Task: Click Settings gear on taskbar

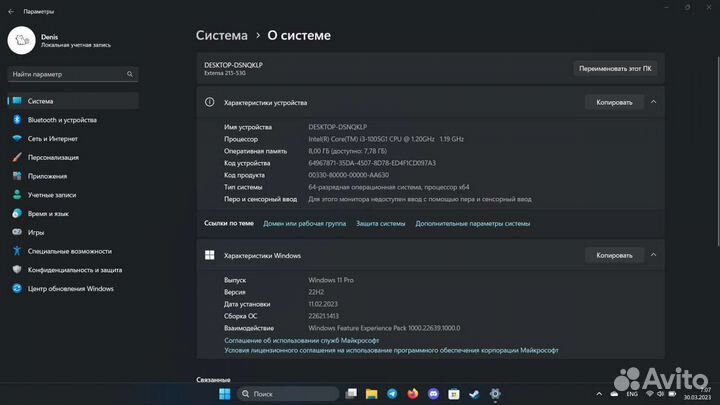Action: click(x=495, y=394)
